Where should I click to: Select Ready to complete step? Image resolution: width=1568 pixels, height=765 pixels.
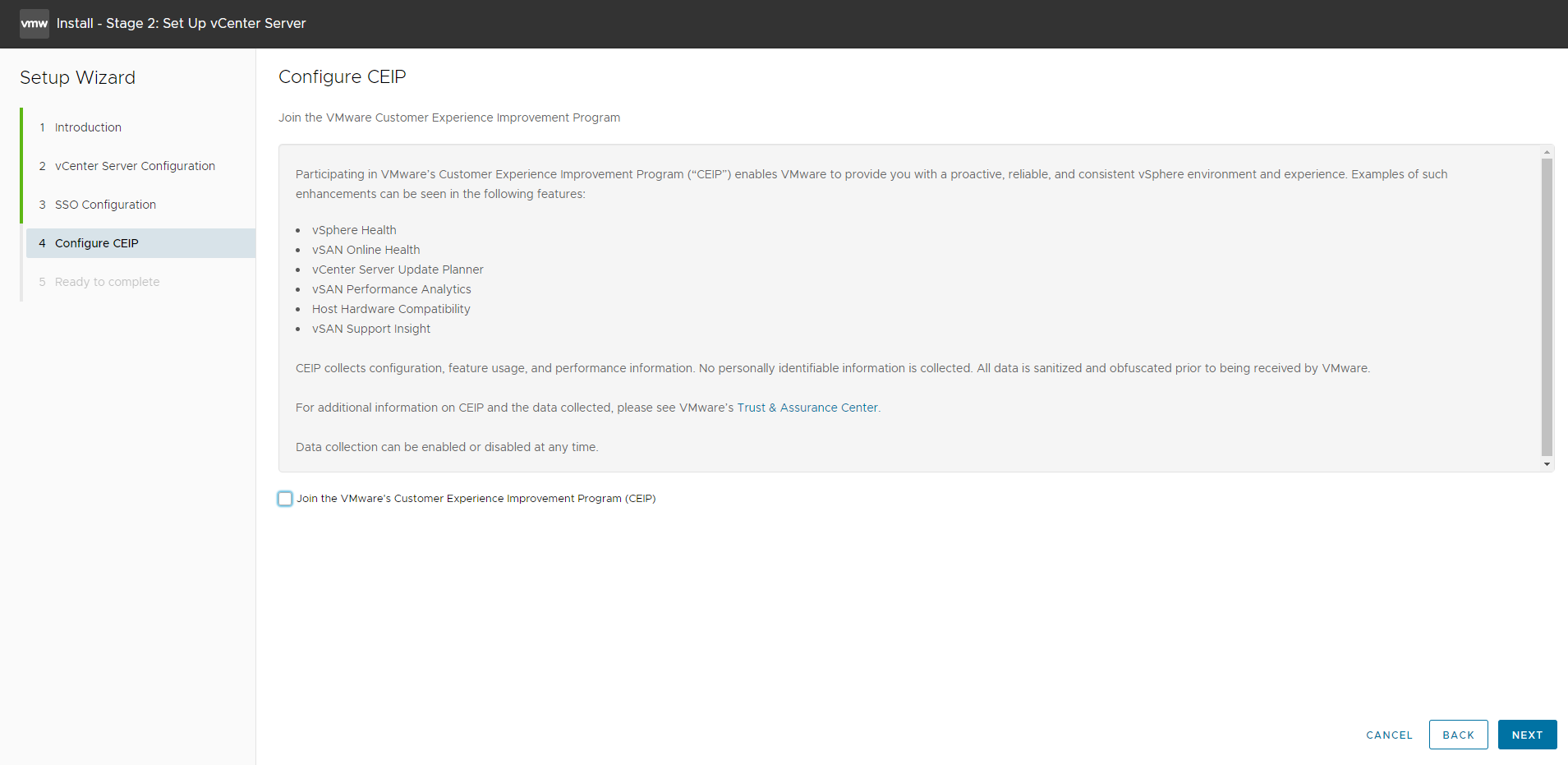tap(107, 282)
